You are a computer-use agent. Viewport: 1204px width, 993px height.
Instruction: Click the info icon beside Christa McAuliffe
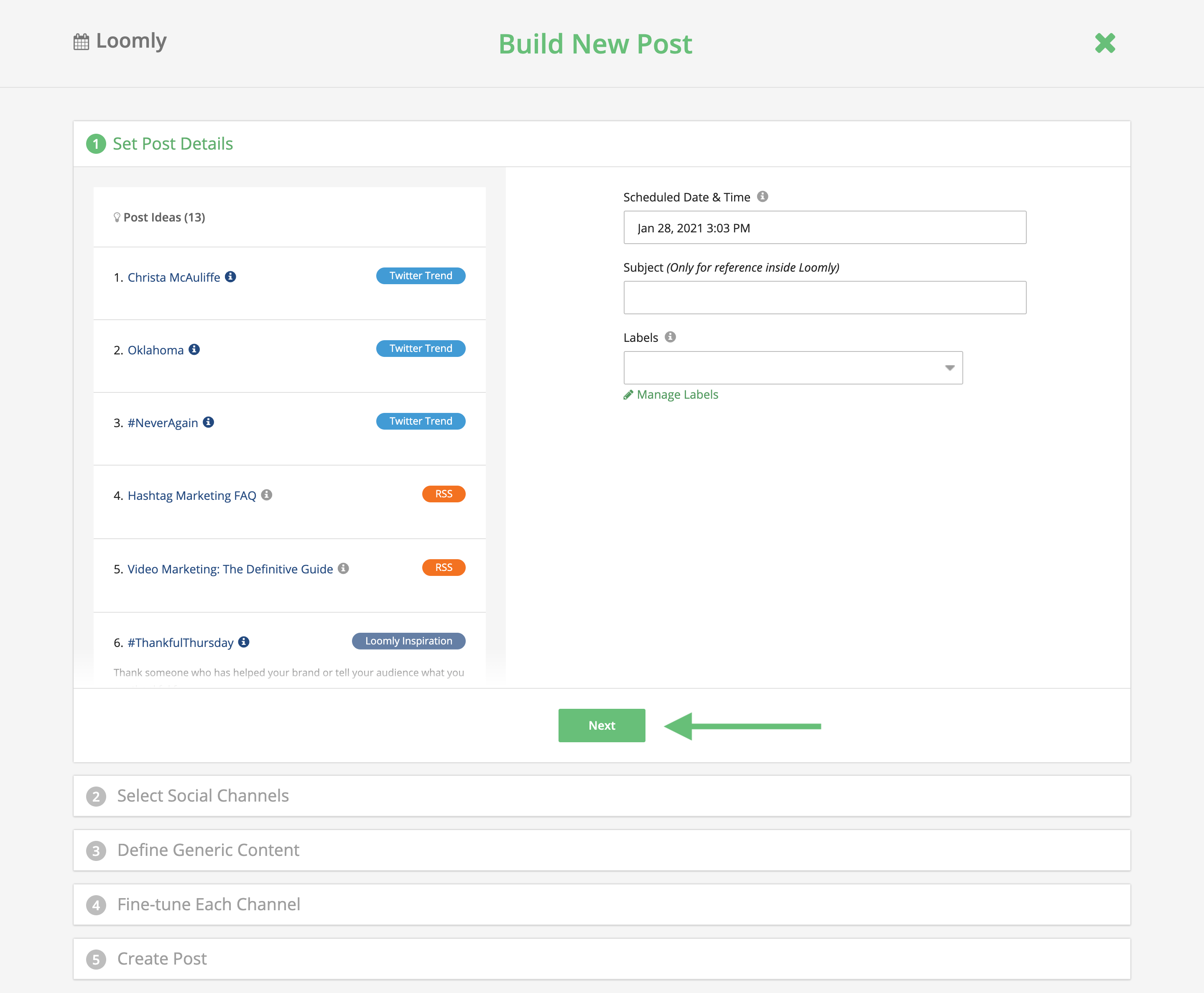231,276
